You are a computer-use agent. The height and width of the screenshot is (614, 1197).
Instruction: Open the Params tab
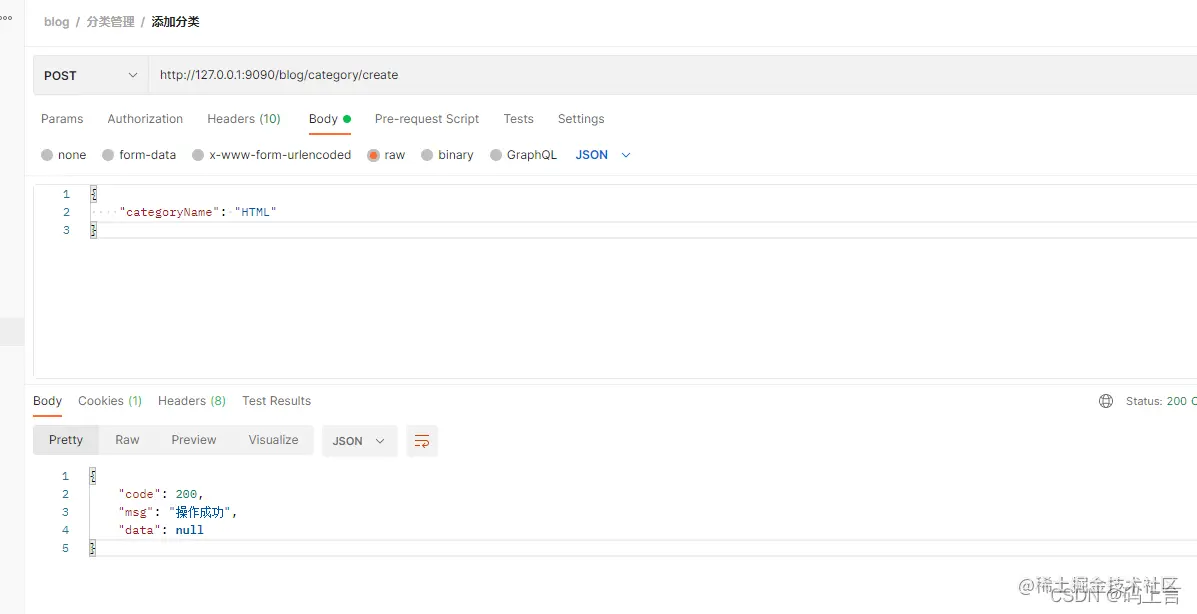62,118
